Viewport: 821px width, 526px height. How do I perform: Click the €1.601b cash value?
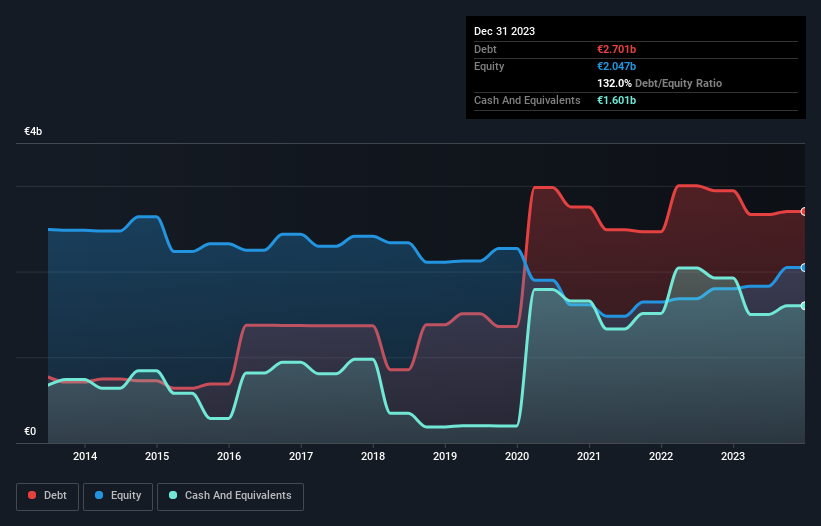tap(616, 100)
